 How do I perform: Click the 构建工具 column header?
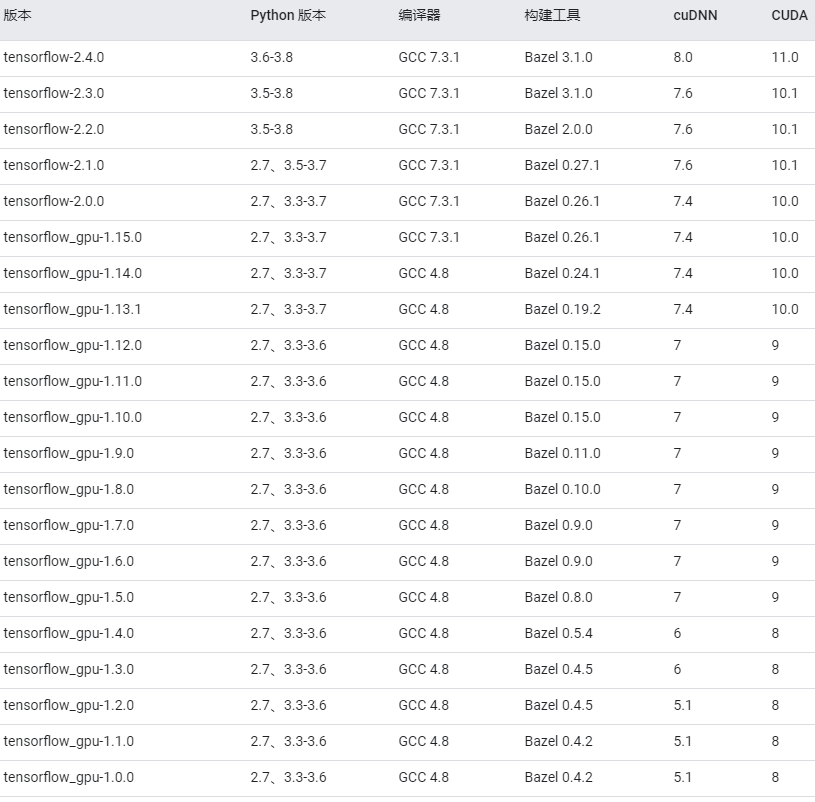coord(552,15)
